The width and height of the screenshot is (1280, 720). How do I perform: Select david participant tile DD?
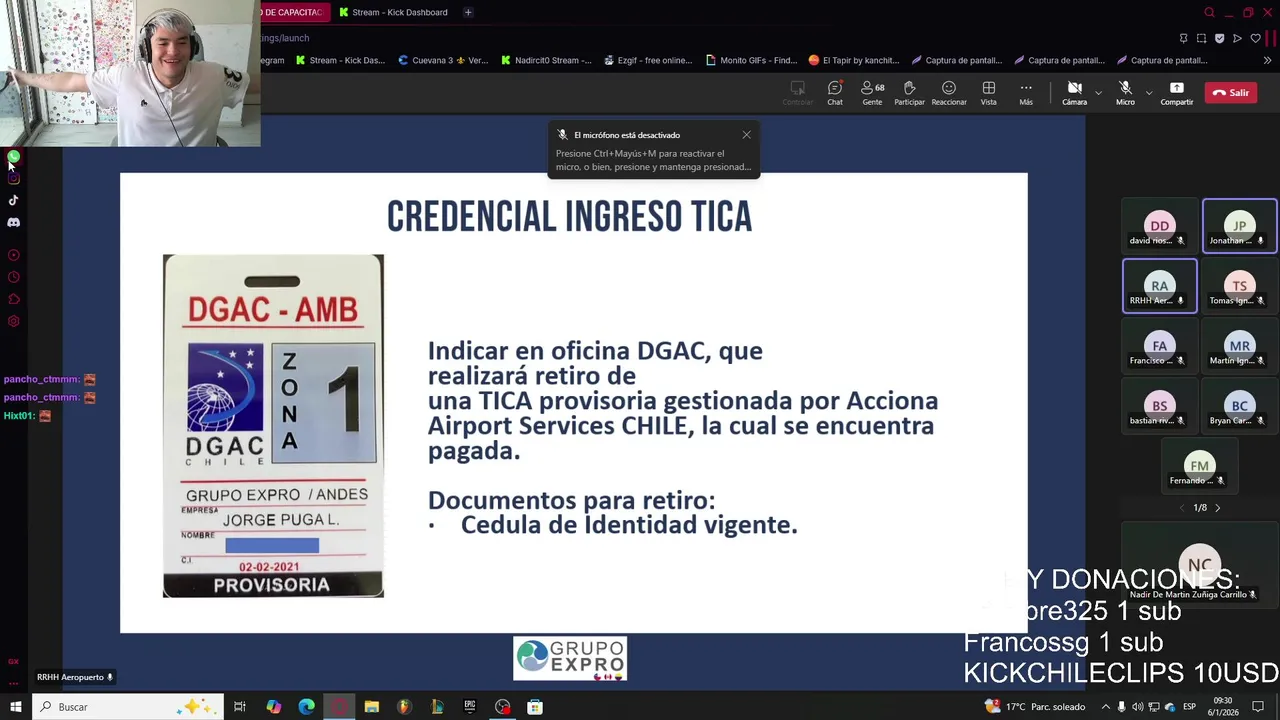click(1159, 228)
